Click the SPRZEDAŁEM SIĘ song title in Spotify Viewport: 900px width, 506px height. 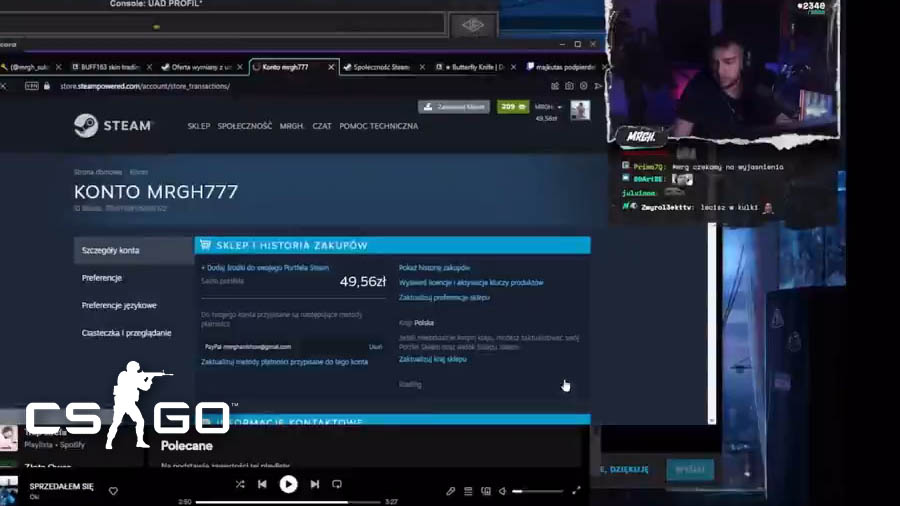(x=61, y=486)
